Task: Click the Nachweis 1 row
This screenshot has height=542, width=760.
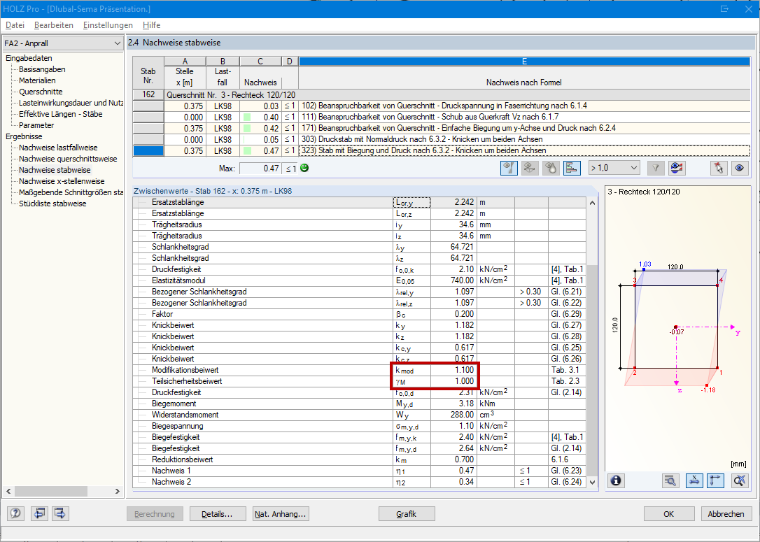Action: pyautogui.click(x=359, y=470)
